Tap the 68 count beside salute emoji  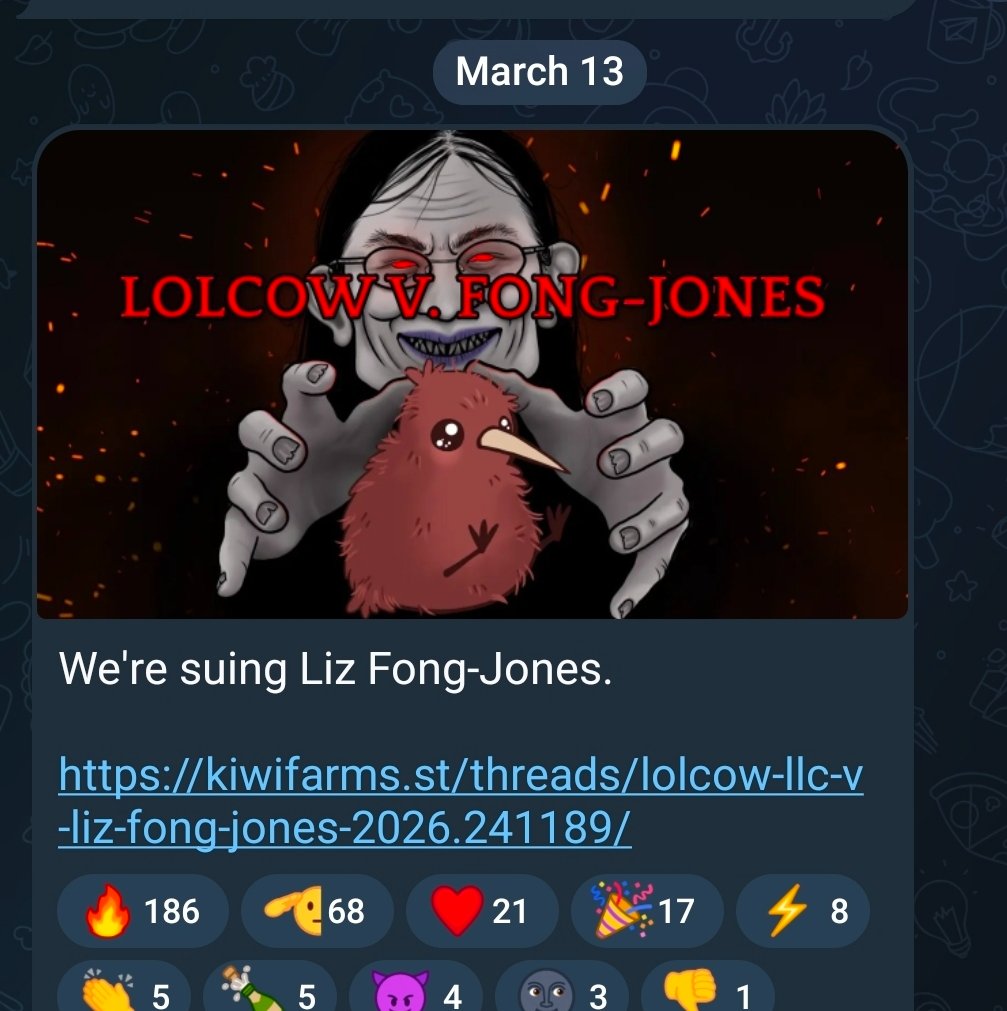346,911
